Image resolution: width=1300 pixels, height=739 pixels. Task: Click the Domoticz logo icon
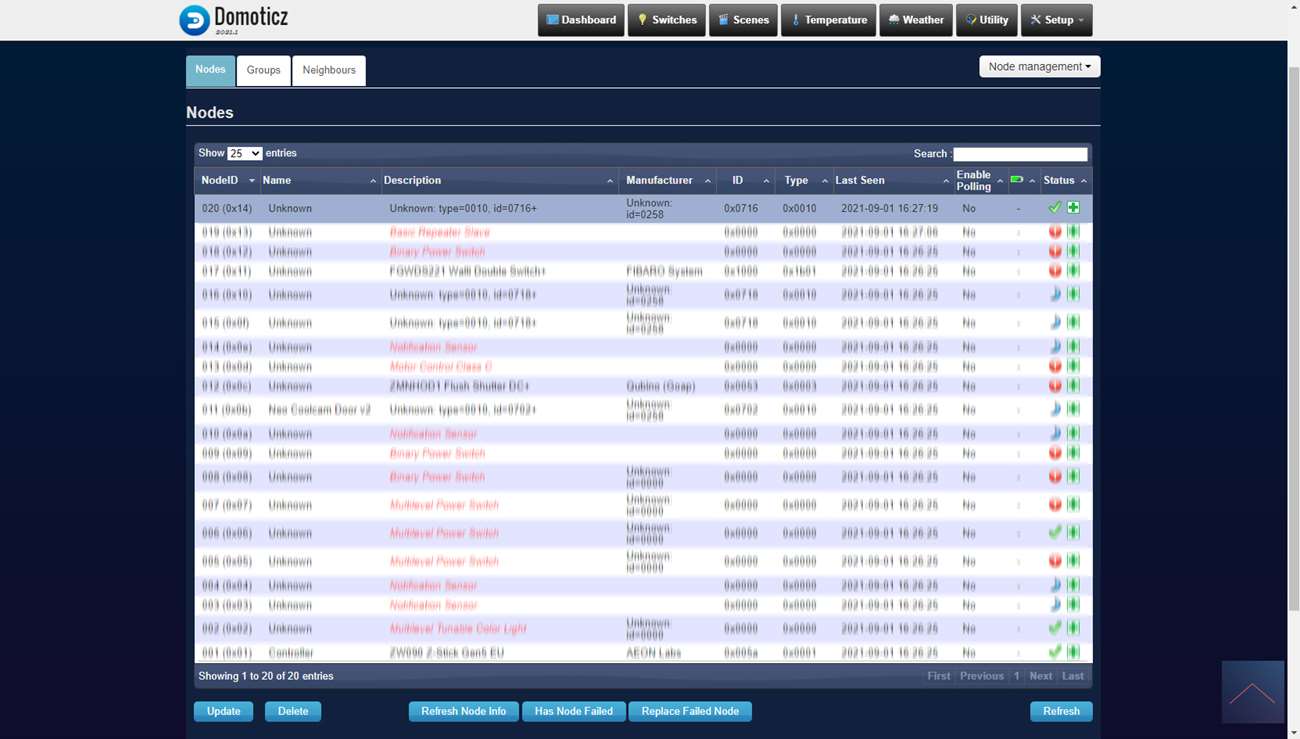click(194, 20)
